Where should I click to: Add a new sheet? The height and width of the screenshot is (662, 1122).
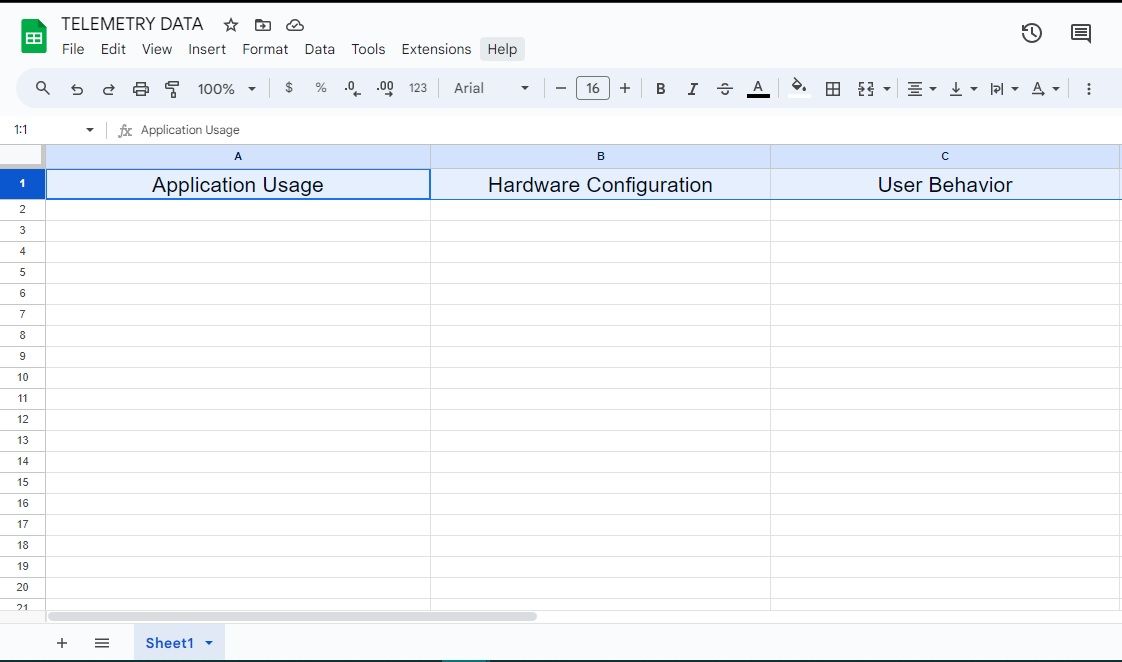[x=62, y=643]
